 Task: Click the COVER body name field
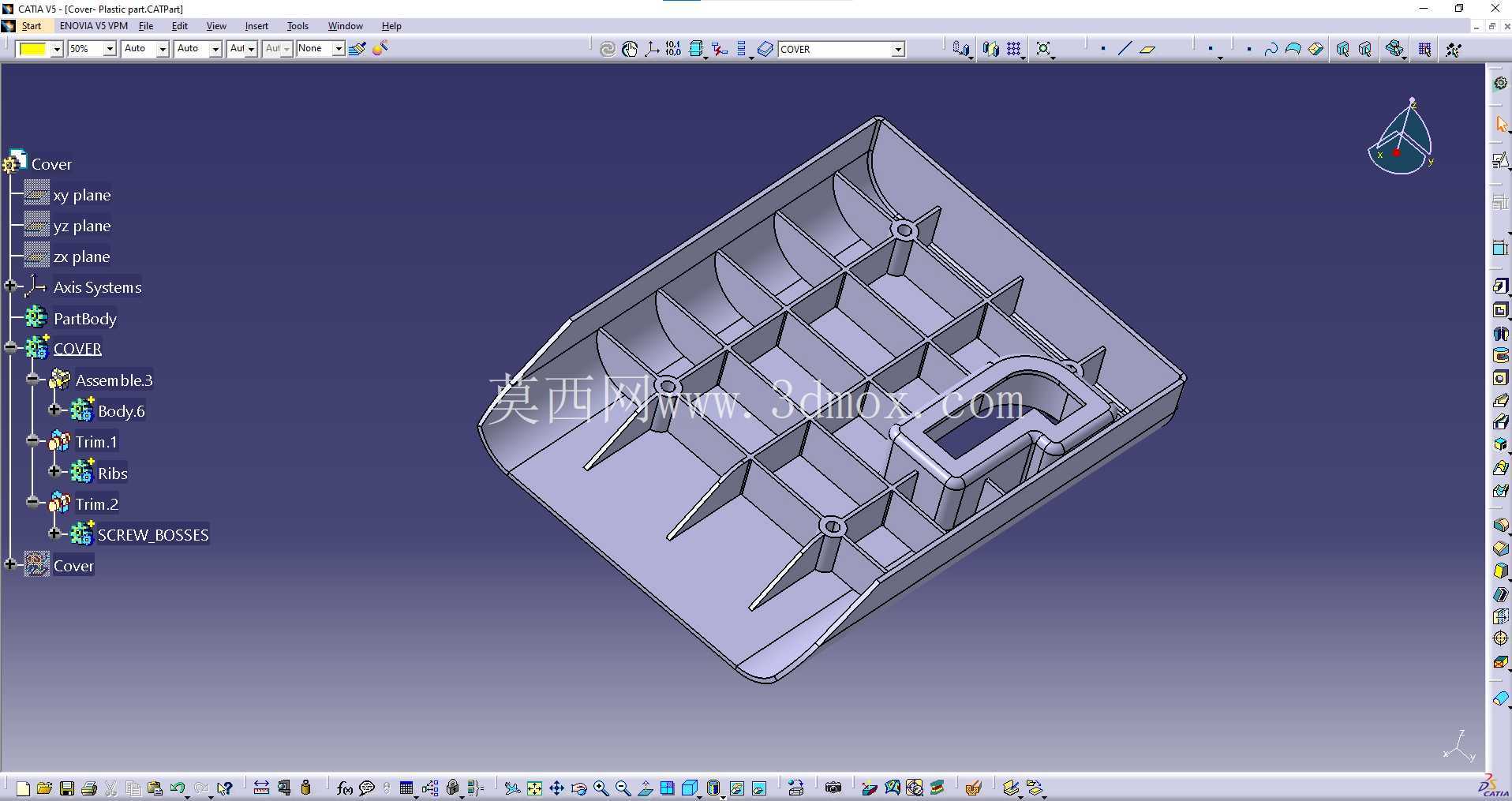click(x=835, y=49)
